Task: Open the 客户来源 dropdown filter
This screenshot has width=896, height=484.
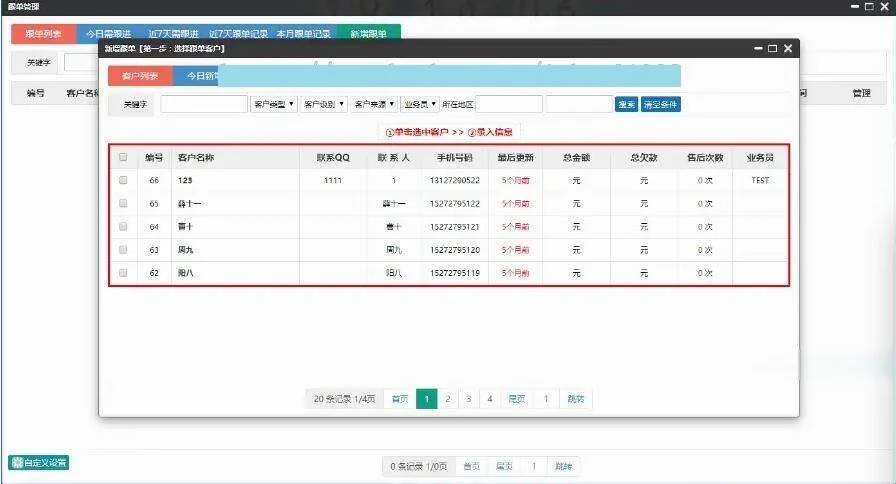Action: pos(375,104)
